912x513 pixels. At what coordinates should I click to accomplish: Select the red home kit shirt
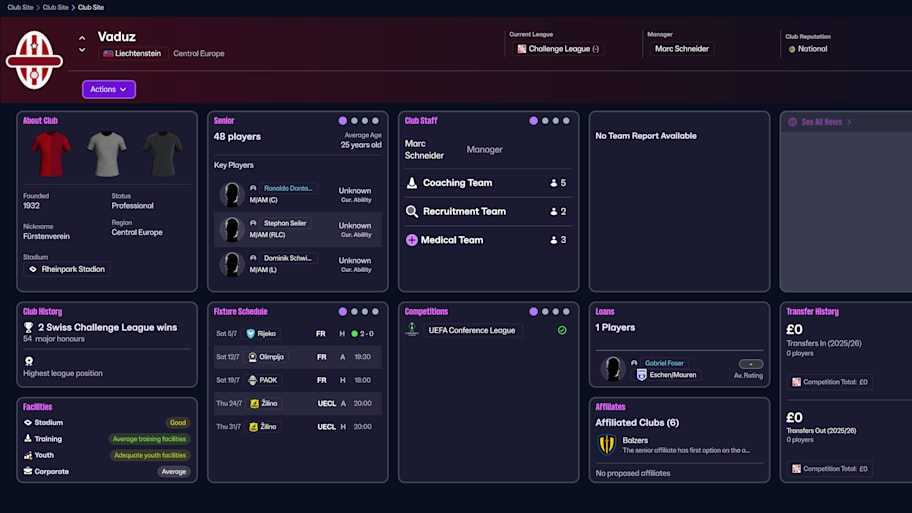[x=51, y=154]
